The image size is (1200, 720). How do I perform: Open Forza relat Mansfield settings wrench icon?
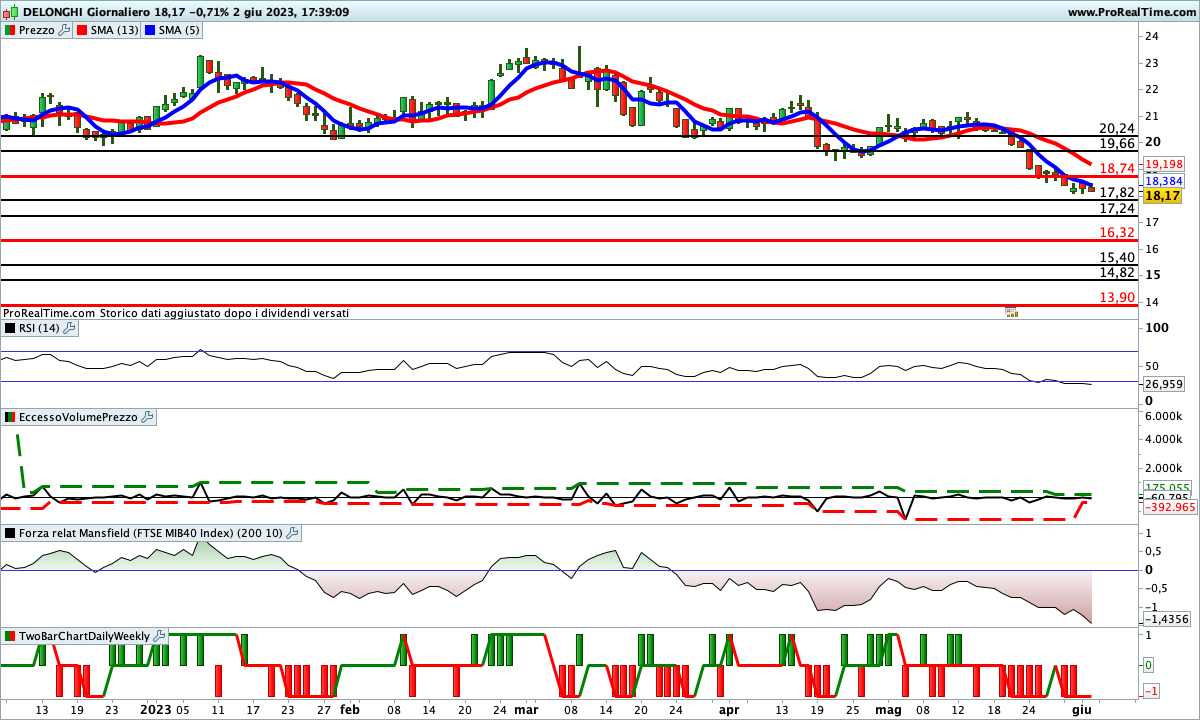pyautogui.click(x=293, y=533)
